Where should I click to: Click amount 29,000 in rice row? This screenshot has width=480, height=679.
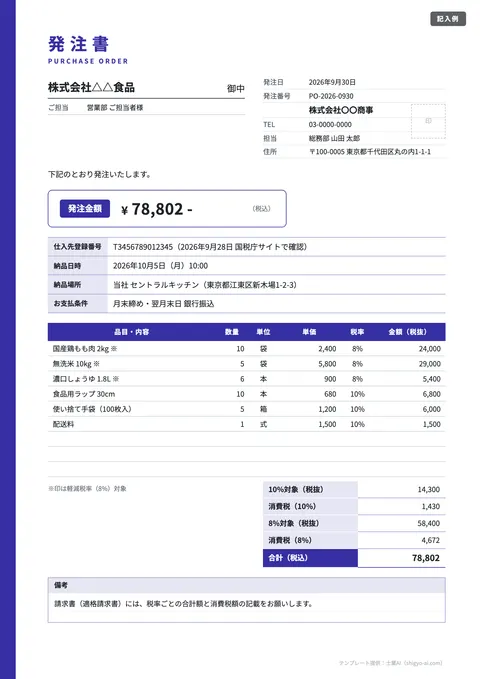tap(430, 364)
